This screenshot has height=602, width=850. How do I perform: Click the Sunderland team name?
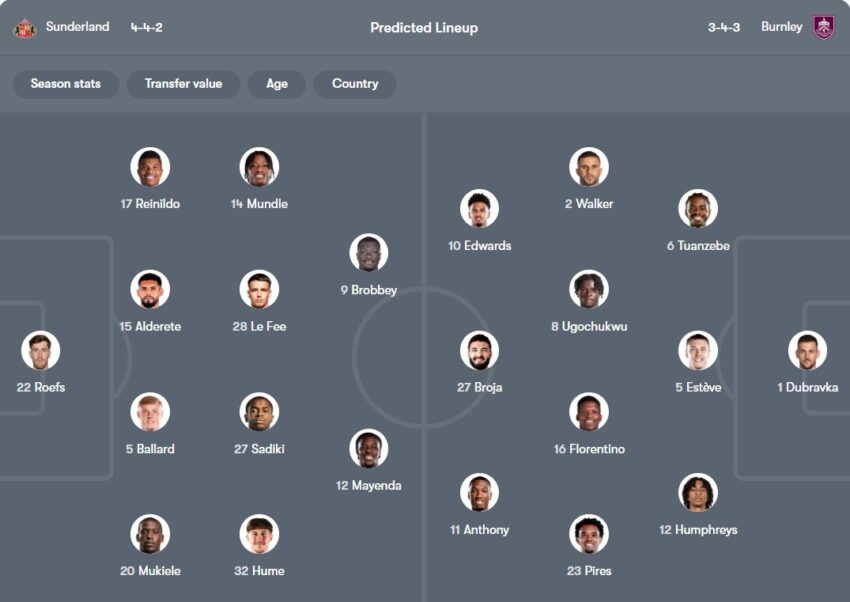click(x=77, y=27)
